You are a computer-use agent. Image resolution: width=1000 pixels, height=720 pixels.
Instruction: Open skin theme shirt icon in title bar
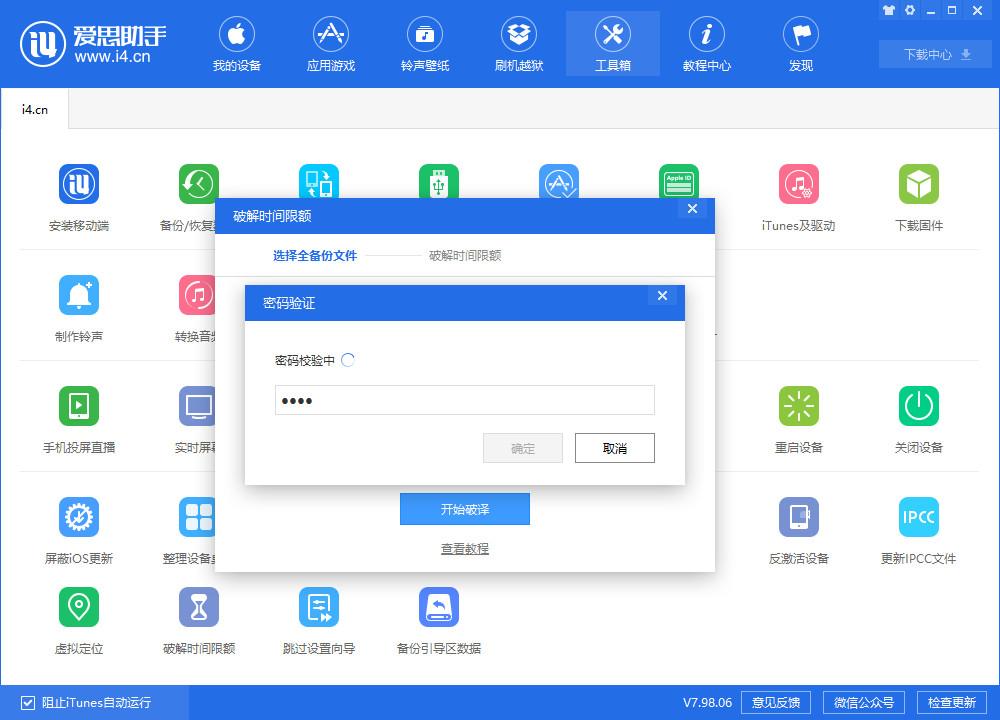(888, 10)
